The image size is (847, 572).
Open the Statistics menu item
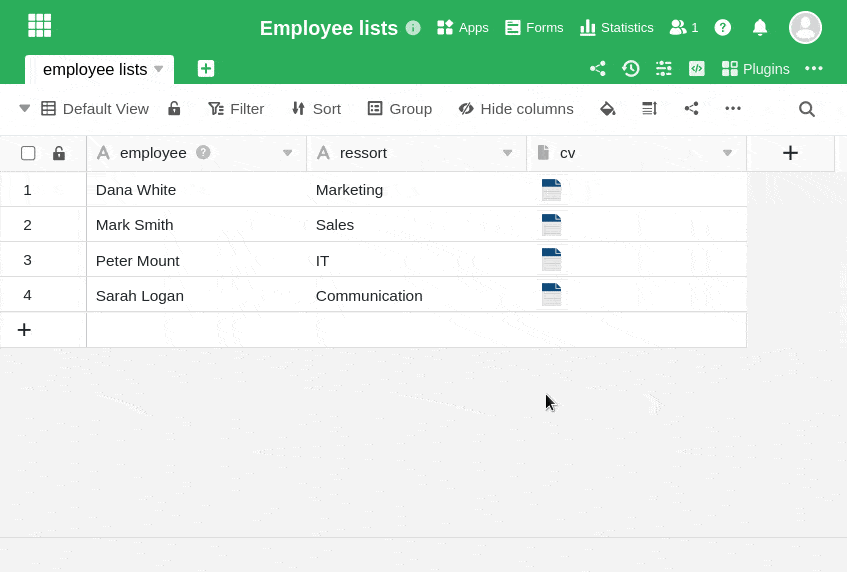tap(616, 27)
